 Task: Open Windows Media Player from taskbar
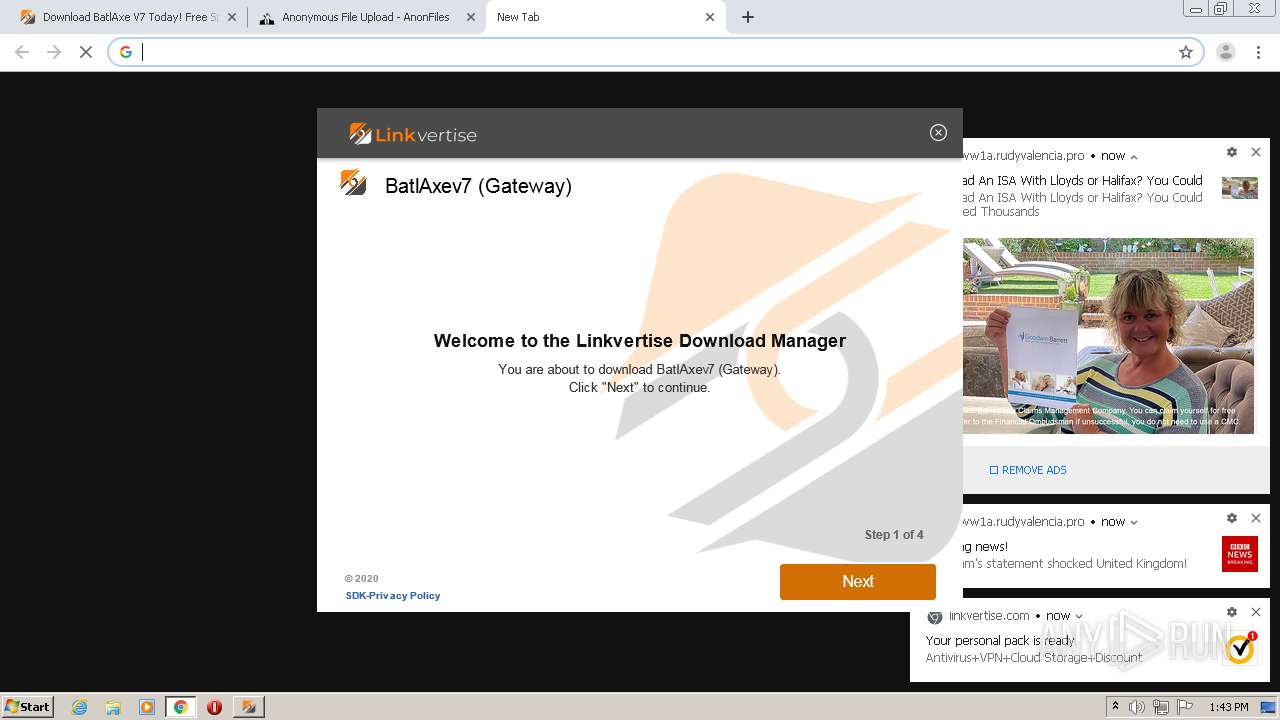click(x=147, y=707)
